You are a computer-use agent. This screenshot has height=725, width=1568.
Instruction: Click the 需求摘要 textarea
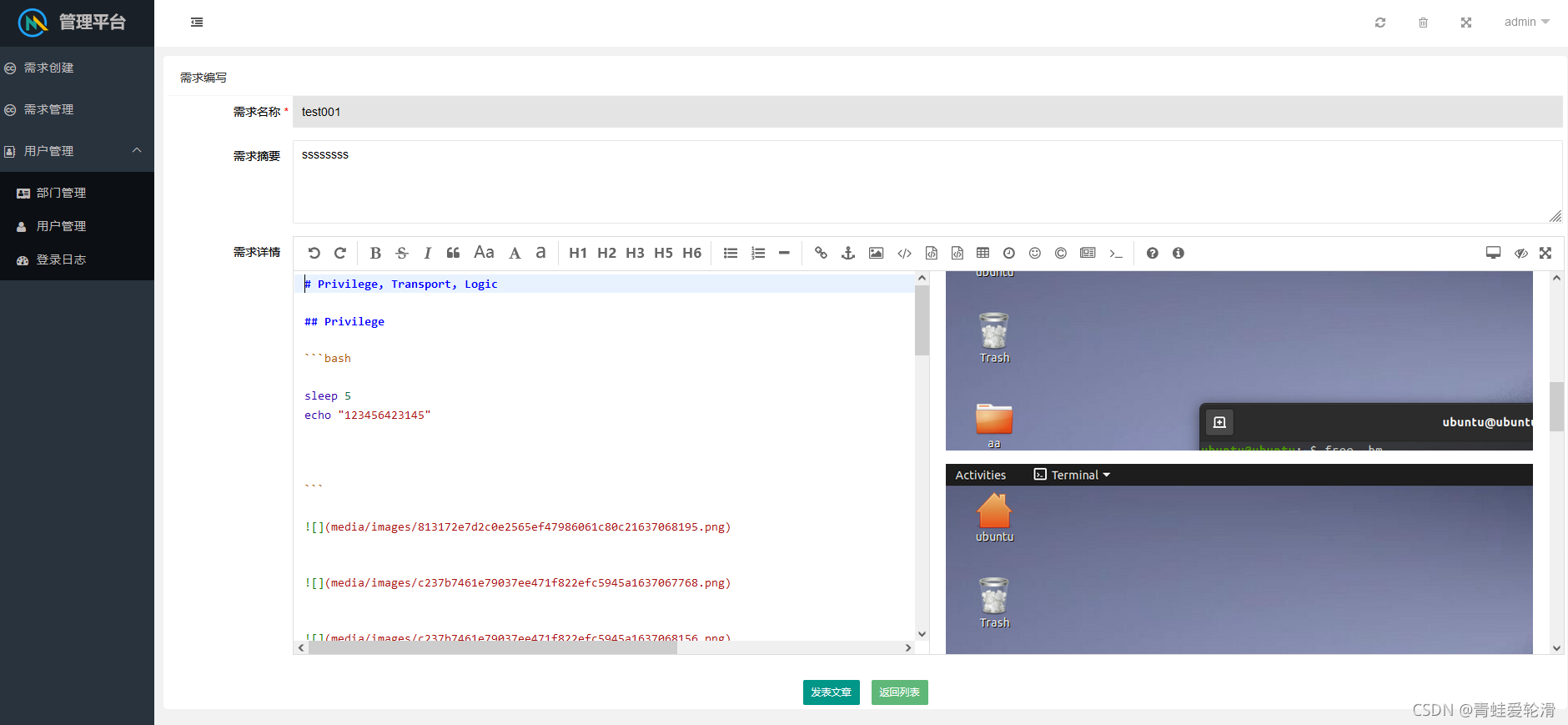[x=927, y=182]
